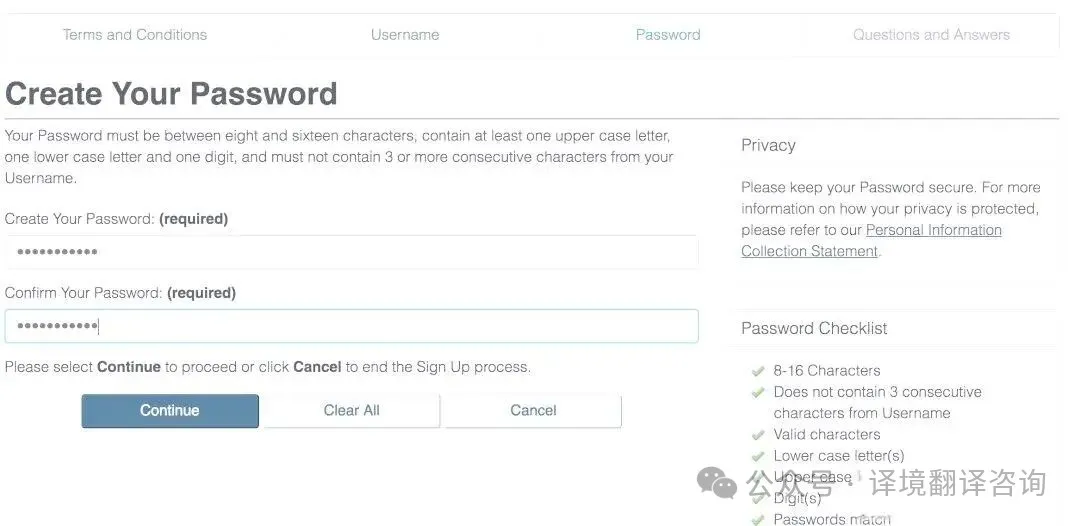Image resolution: width=1080 pixels, height=526 pixels.
Task: Click the WeChat logo in the watermark
Action: click(x=717, y=484)
